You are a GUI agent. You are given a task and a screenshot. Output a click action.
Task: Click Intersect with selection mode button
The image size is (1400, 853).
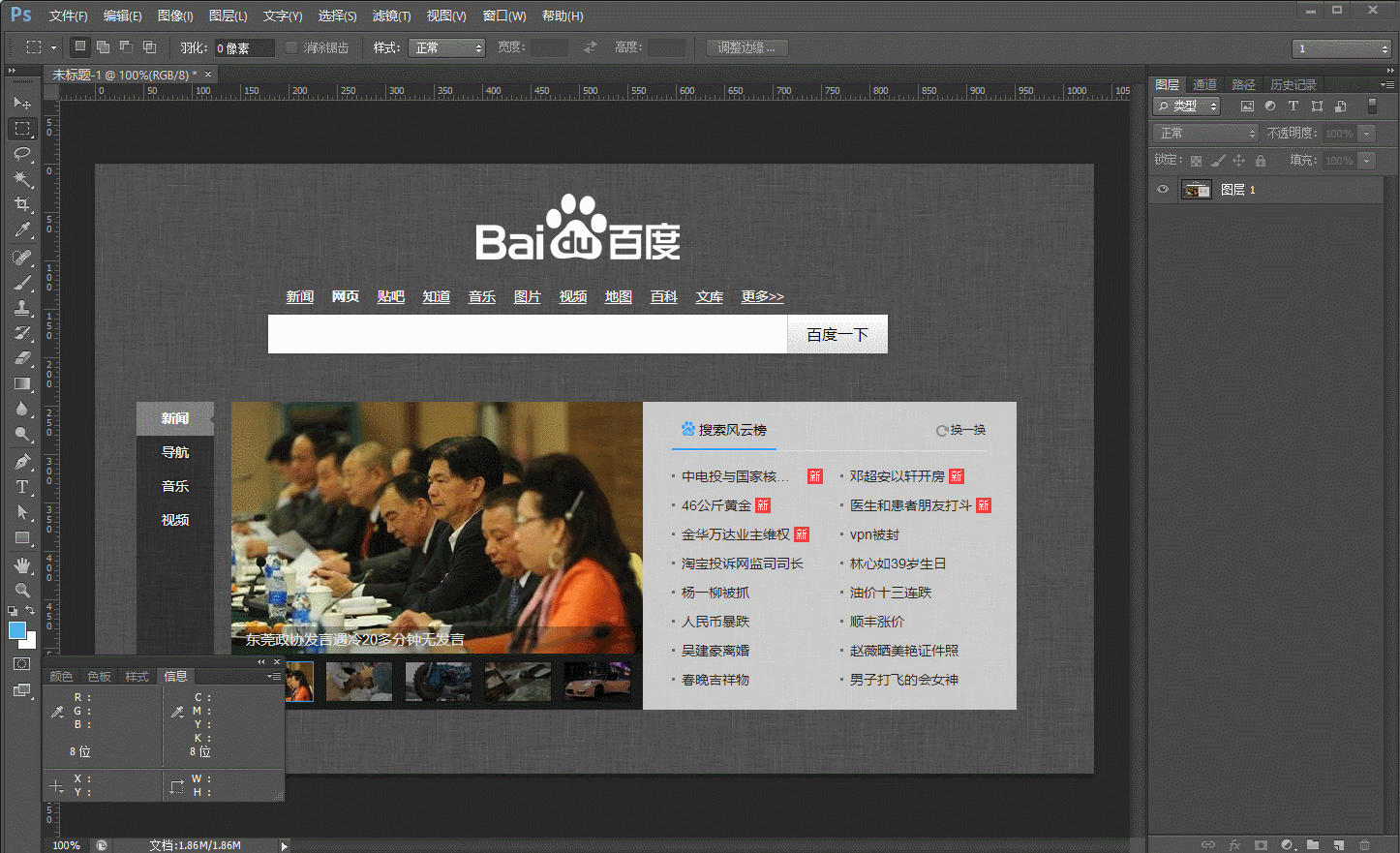tap(149, 46)
